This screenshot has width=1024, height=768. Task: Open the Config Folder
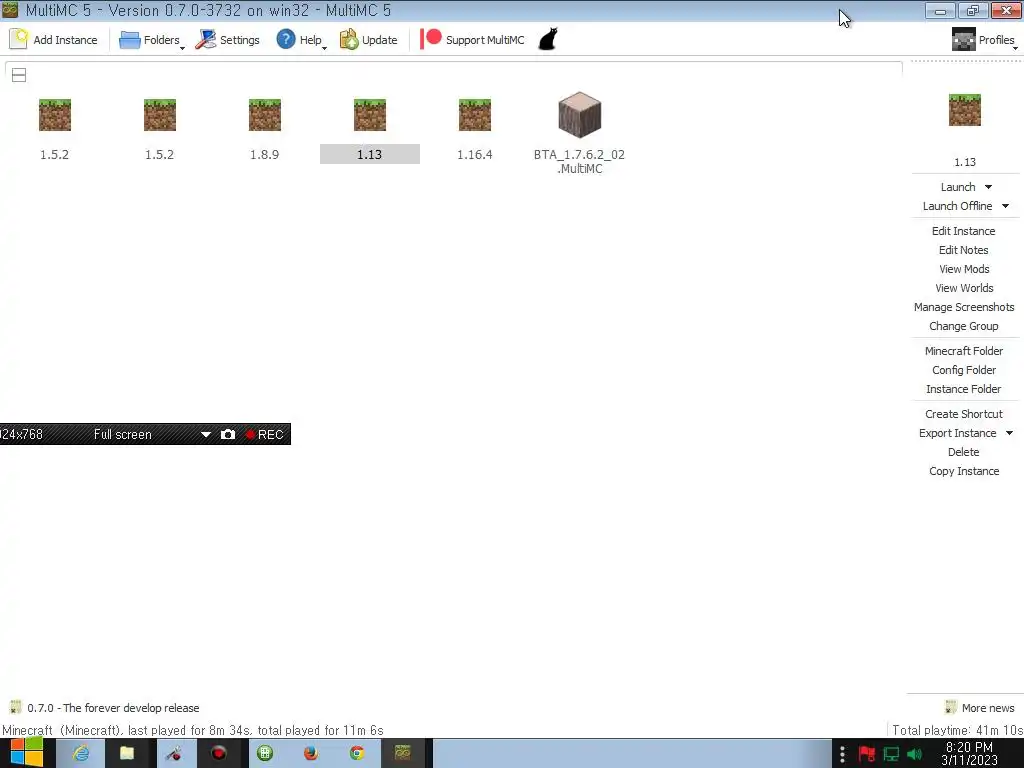[x=963, y=370]
